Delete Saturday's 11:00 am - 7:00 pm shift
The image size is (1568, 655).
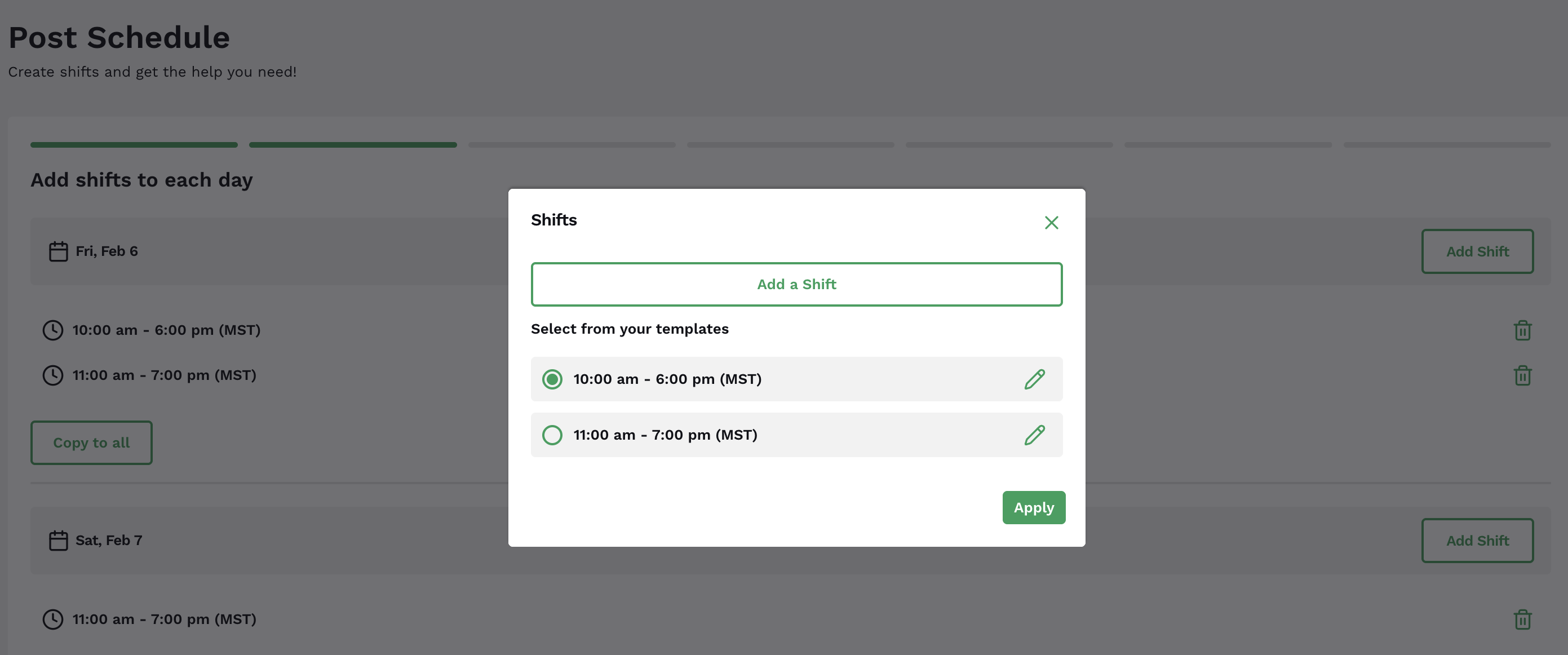coord(1522,619)
